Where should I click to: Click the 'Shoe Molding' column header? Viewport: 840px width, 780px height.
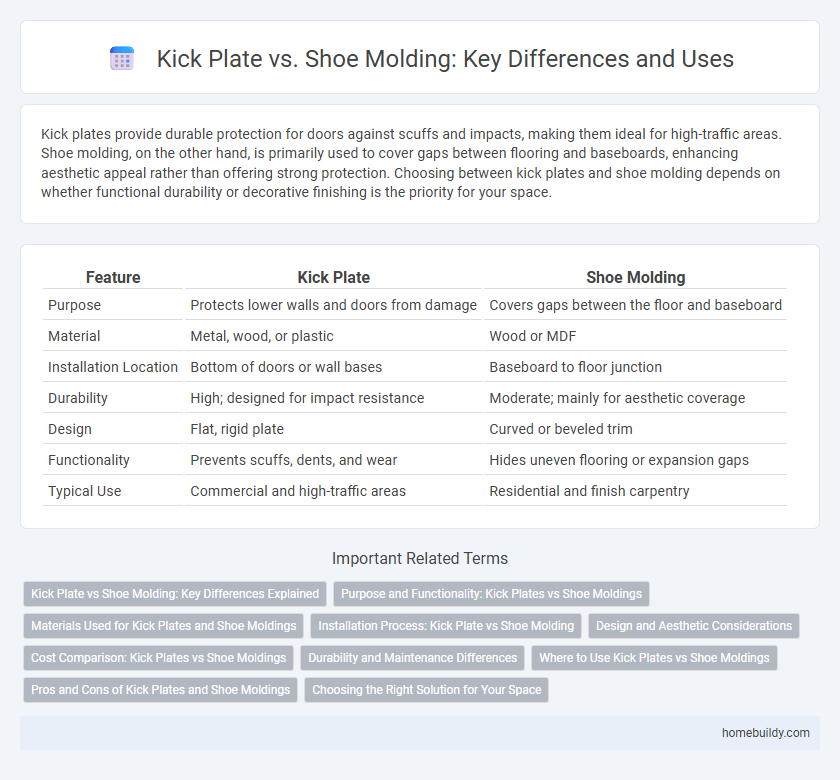(x=635, y=277)
